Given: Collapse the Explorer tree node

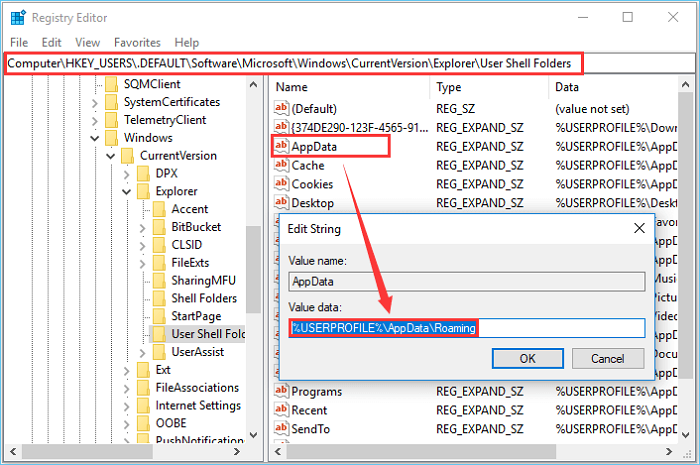Looking at the screenshot, I should 127,191.
